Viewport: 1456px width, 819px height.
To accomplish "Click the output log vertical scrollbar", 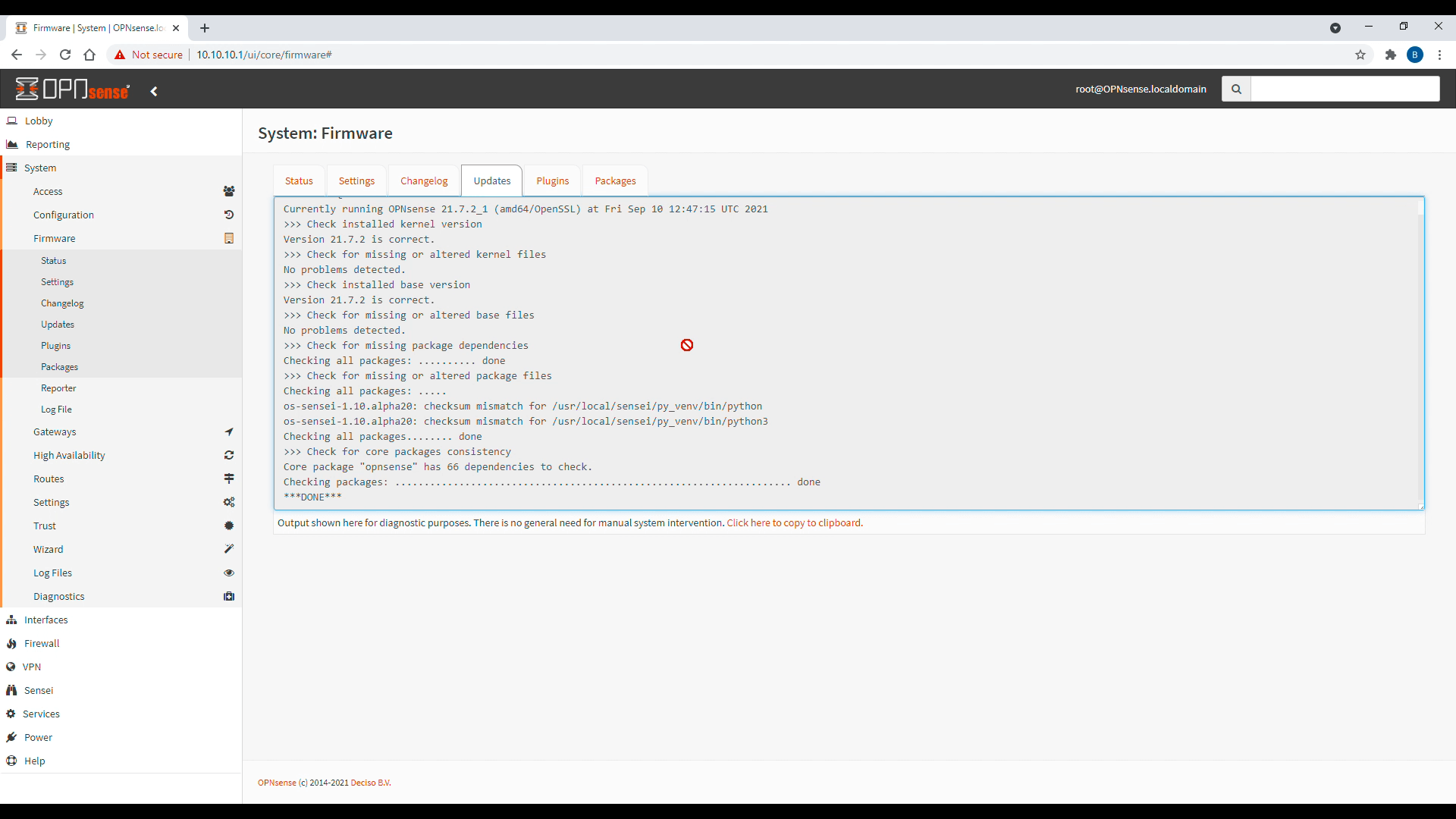I will 1420,353.
